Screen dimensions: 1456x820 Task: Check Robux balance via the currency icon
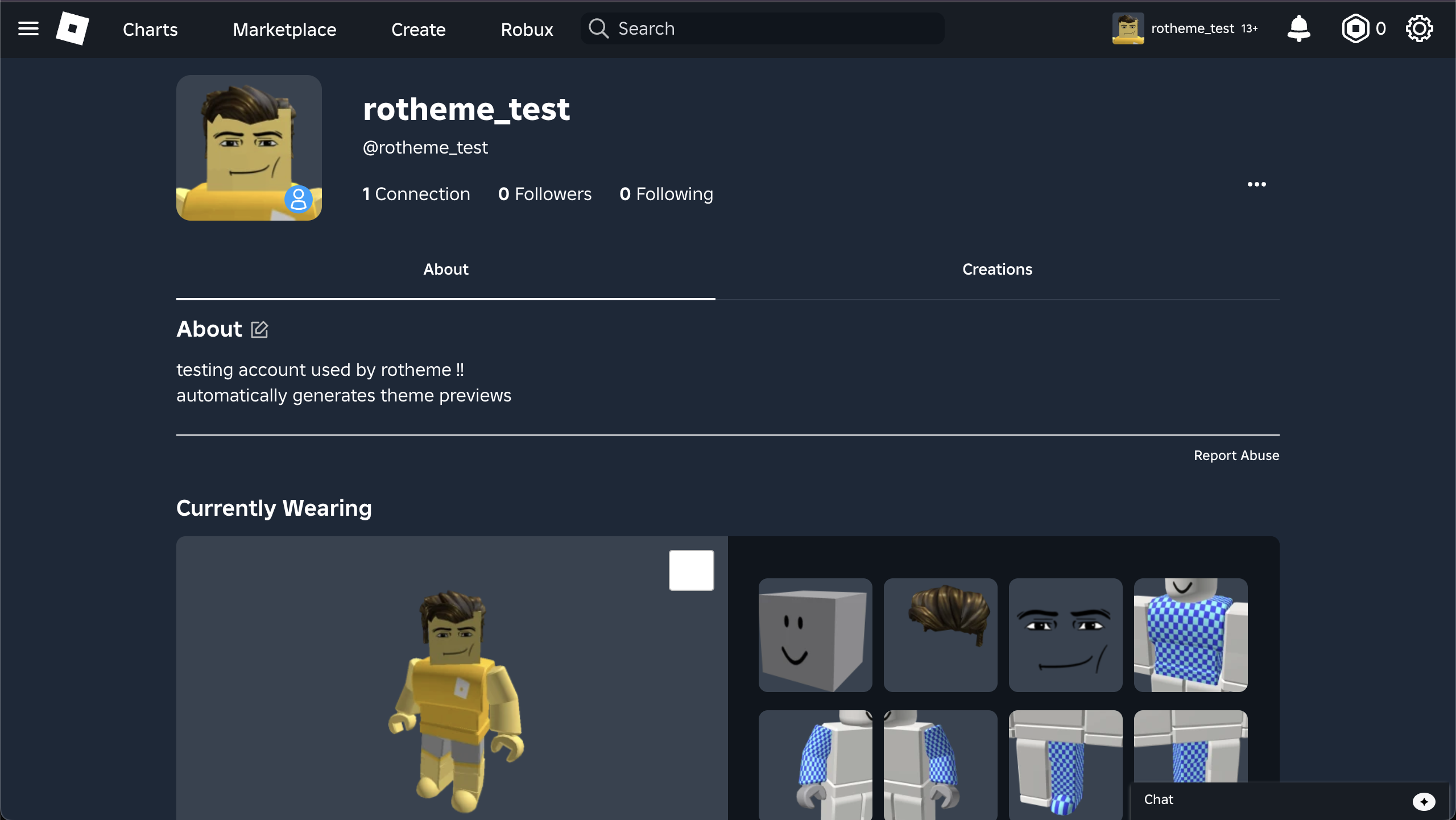1356,28
